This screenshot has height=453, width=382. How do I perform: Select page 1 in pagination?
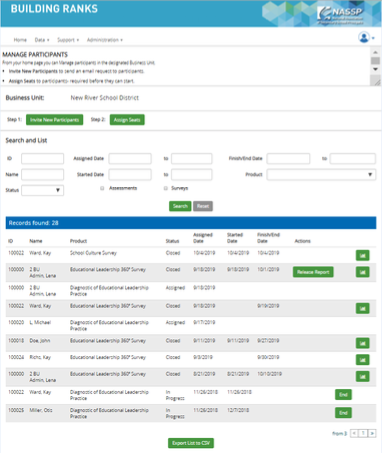(363, 433)
